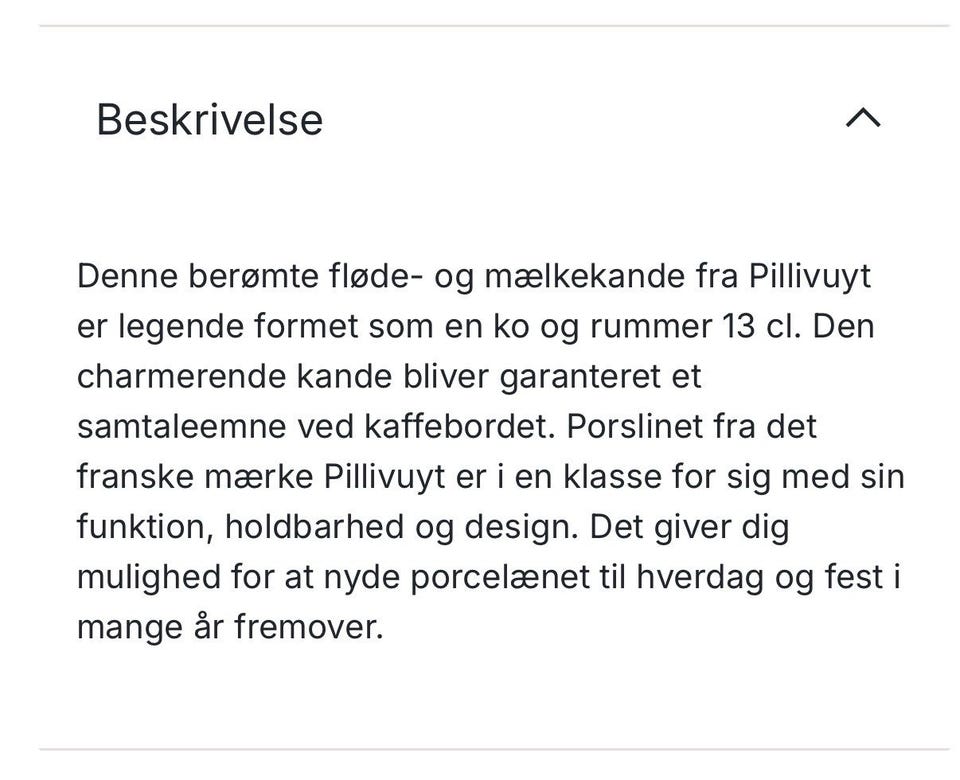Click the description paragraph text
The height and width of the screenshot is (780, 960).
click(480, 450)
